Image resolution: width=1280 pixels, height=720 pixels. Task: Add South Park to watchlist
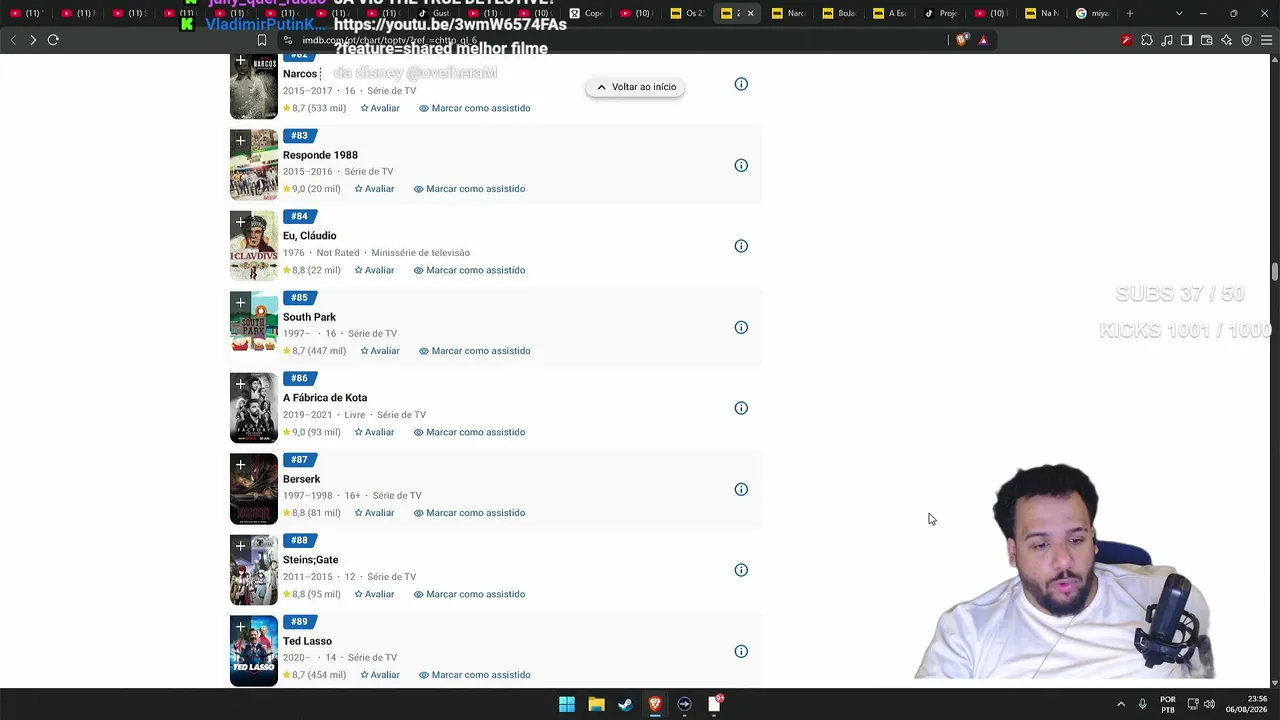coord(240,303)
